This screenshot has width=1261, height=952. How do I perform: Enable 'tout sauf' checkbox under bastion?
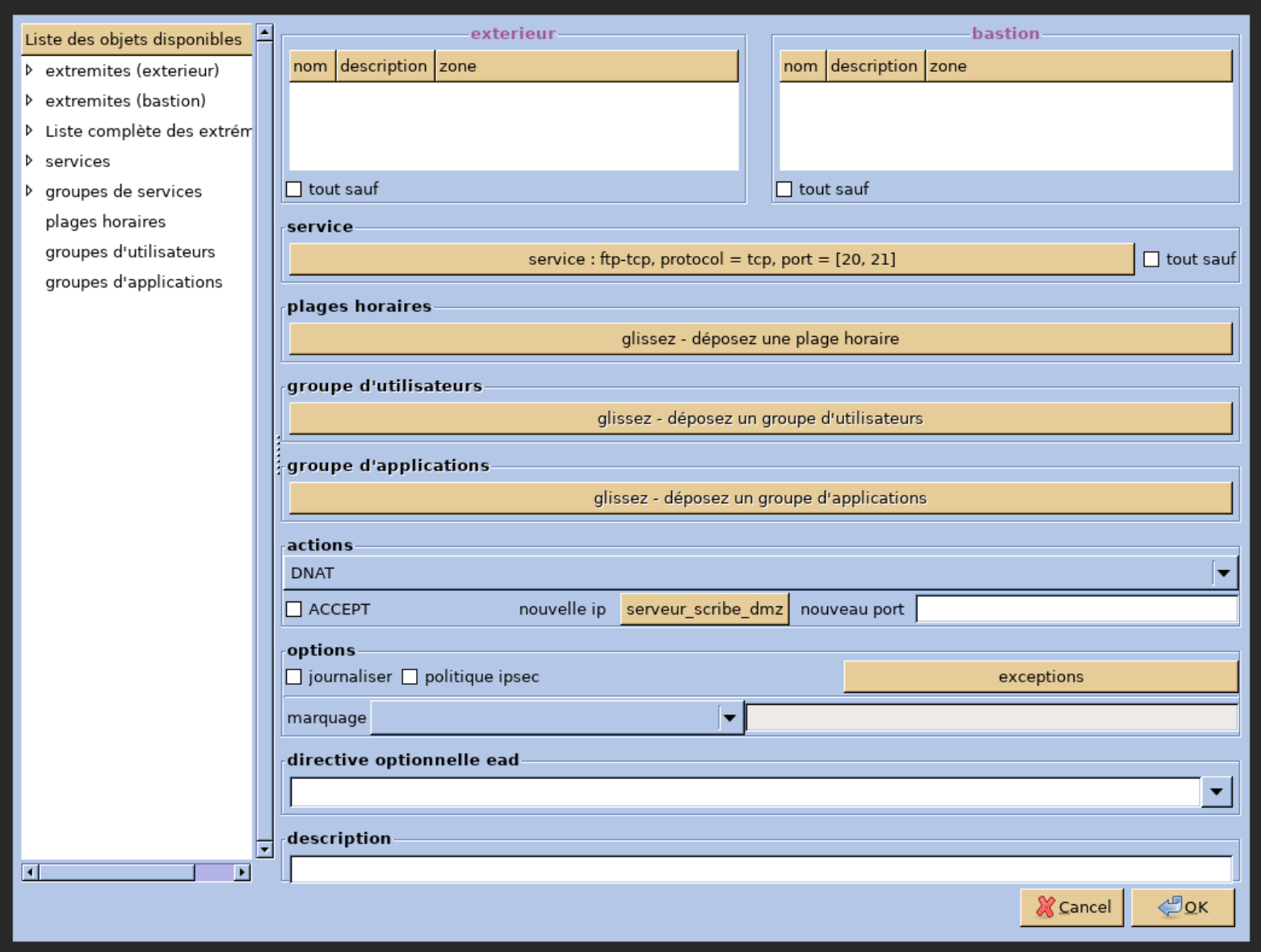784,189
